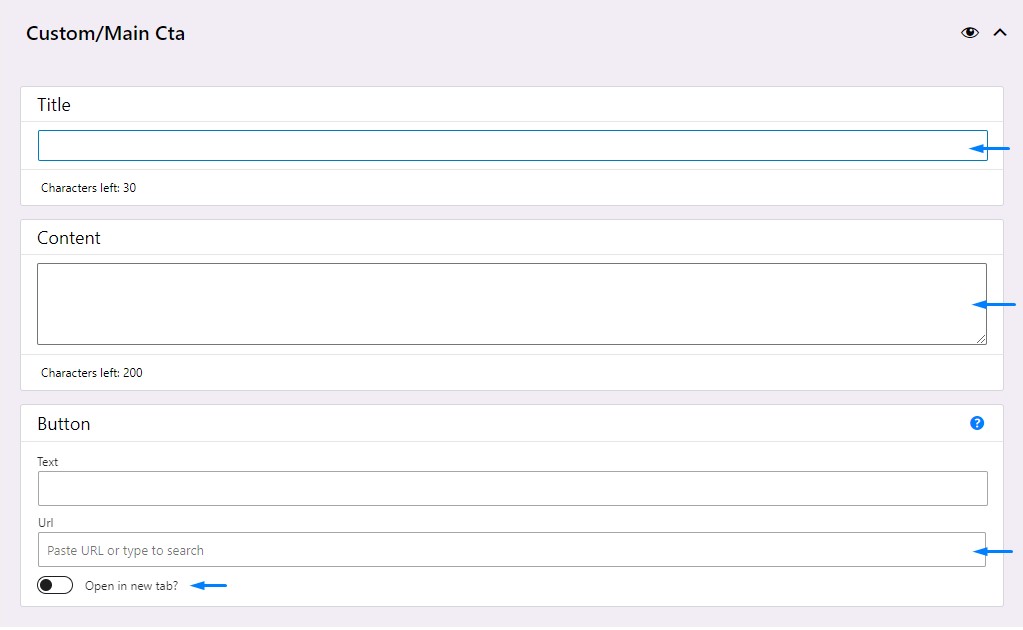Enable the Open in new tab toggle

[x=55, y=585]
